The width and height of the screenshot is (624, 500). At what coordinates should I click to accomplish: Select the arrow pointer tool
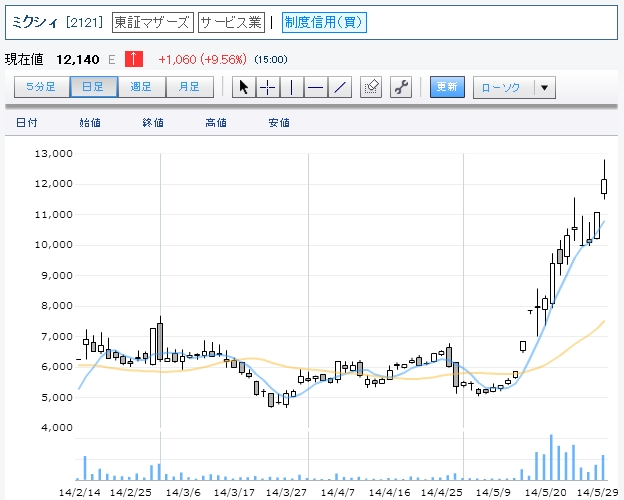(x=243, y=87)
